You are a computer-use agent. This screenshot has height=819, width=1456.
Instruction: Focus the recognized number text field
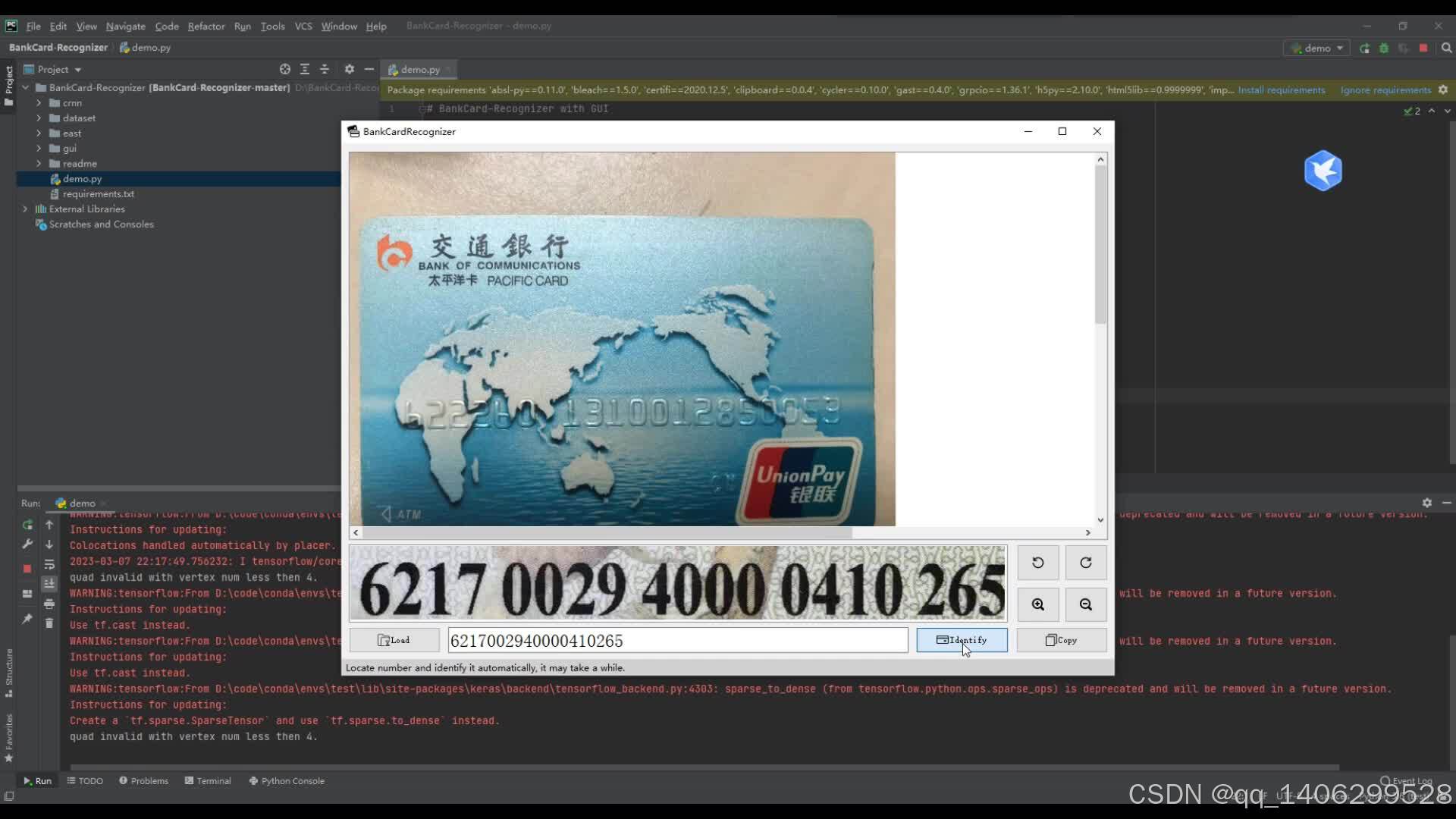coord(678,640)
